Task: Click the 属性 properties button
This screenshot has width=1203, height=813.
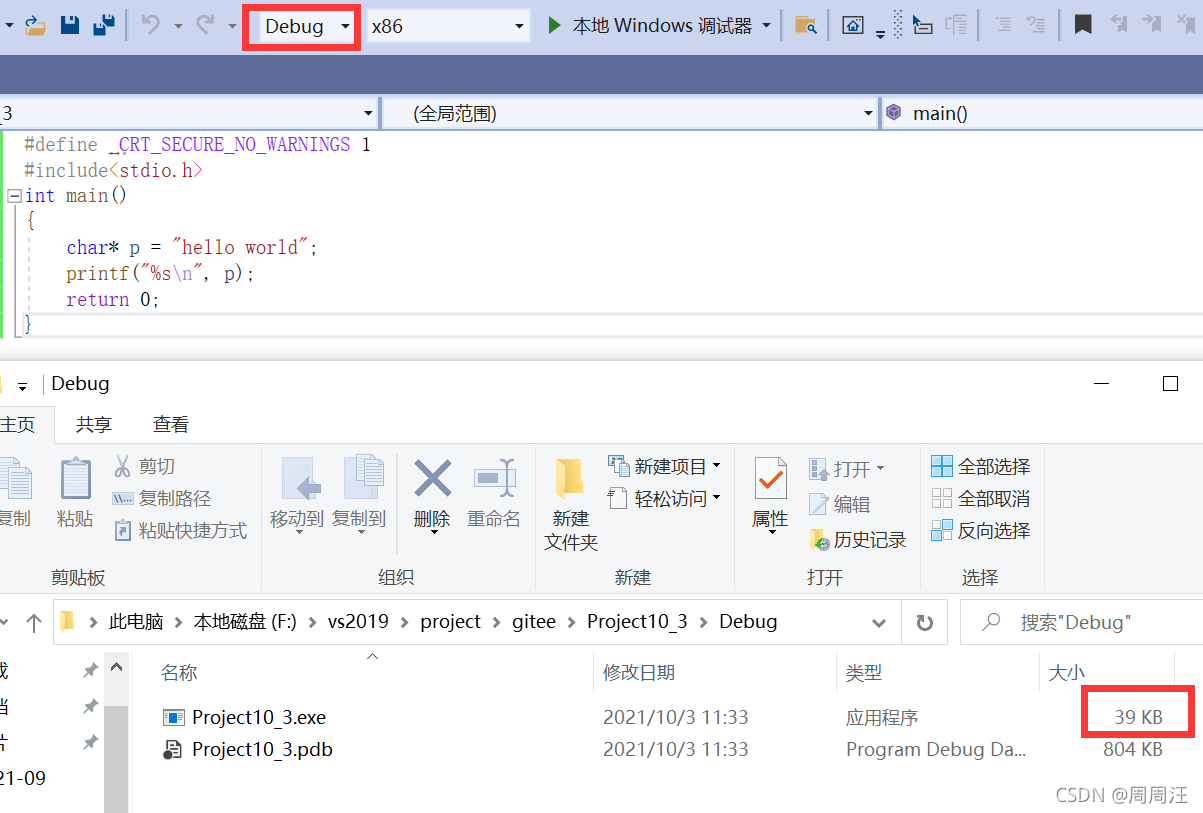Action: 771,494
